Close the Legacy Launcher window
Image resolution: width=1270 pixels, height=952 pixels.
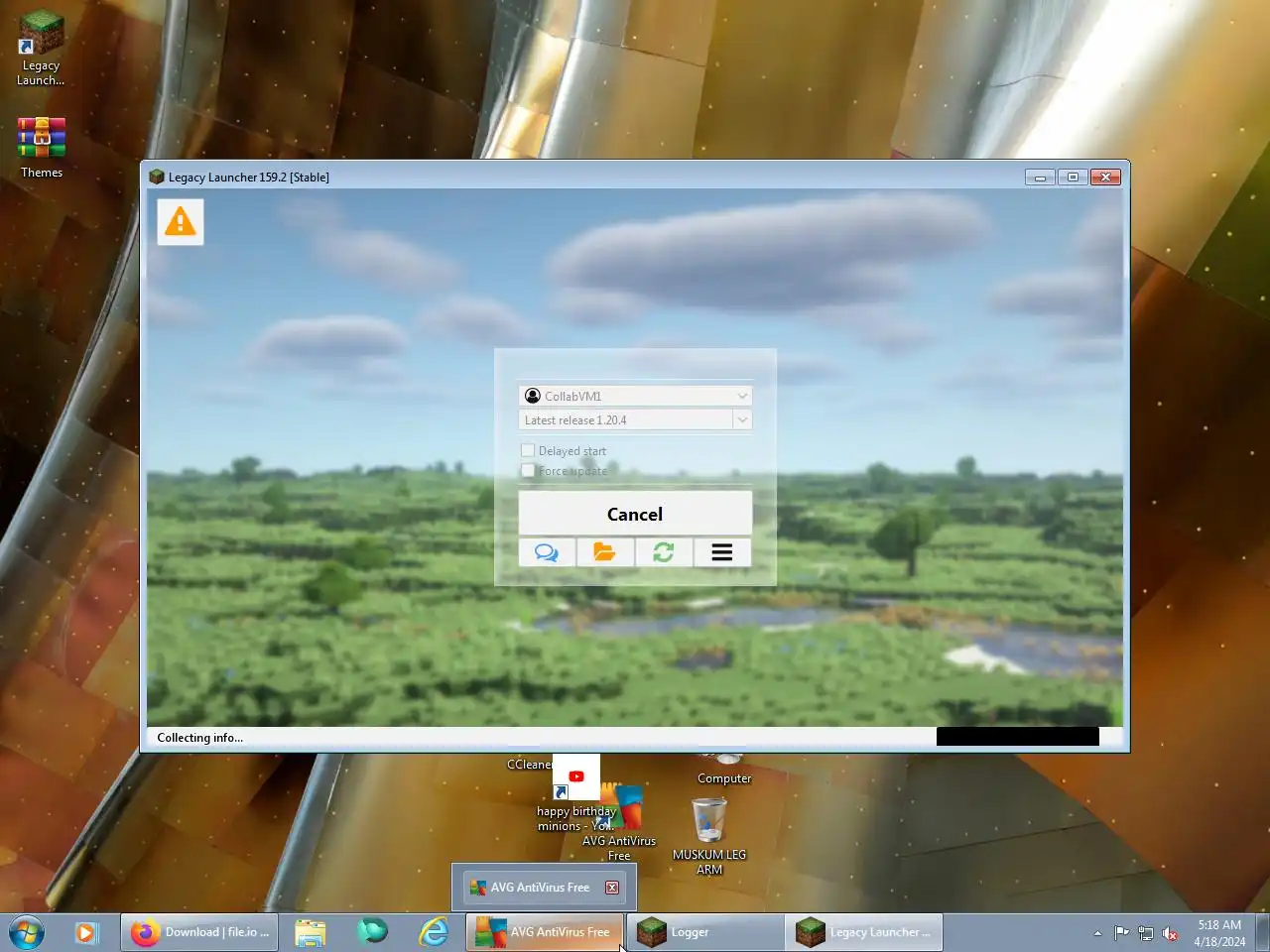(x=1105, y=177)
